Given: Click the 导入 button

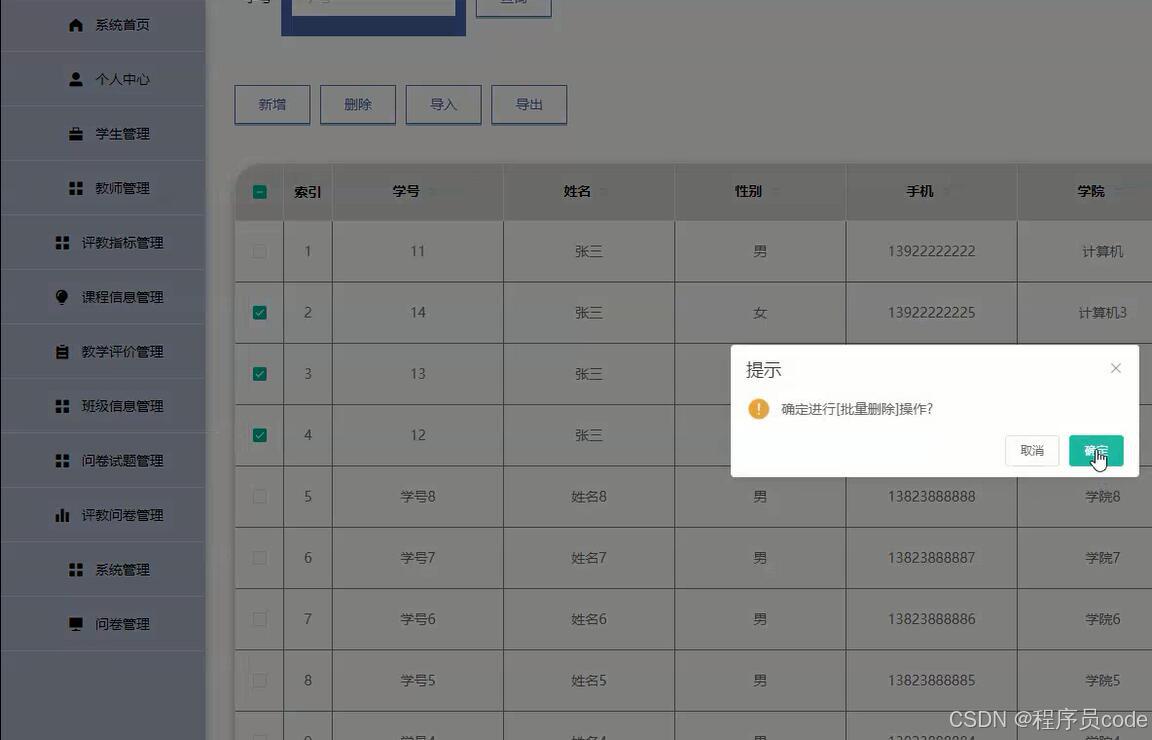Looking at the screenshot, I should 443,104.
